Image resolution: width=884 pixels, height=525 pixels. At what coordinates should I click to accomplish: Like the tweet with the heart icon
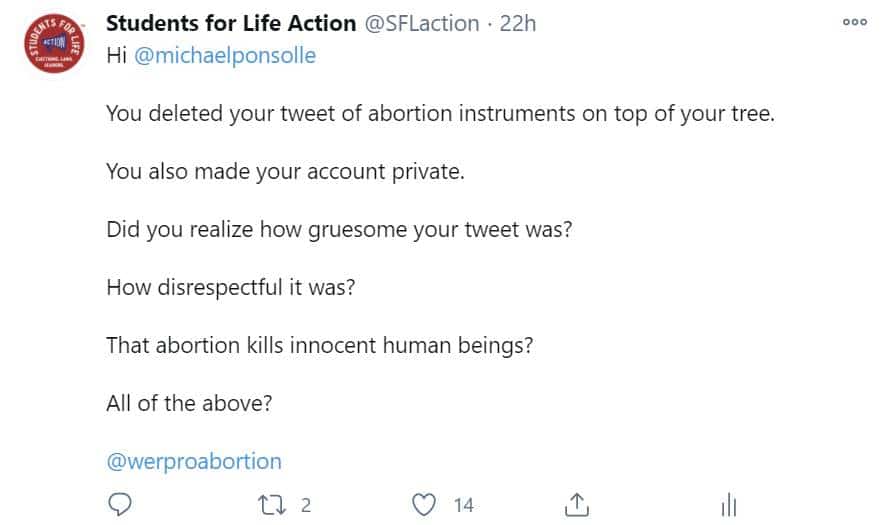tap(423, 505)
